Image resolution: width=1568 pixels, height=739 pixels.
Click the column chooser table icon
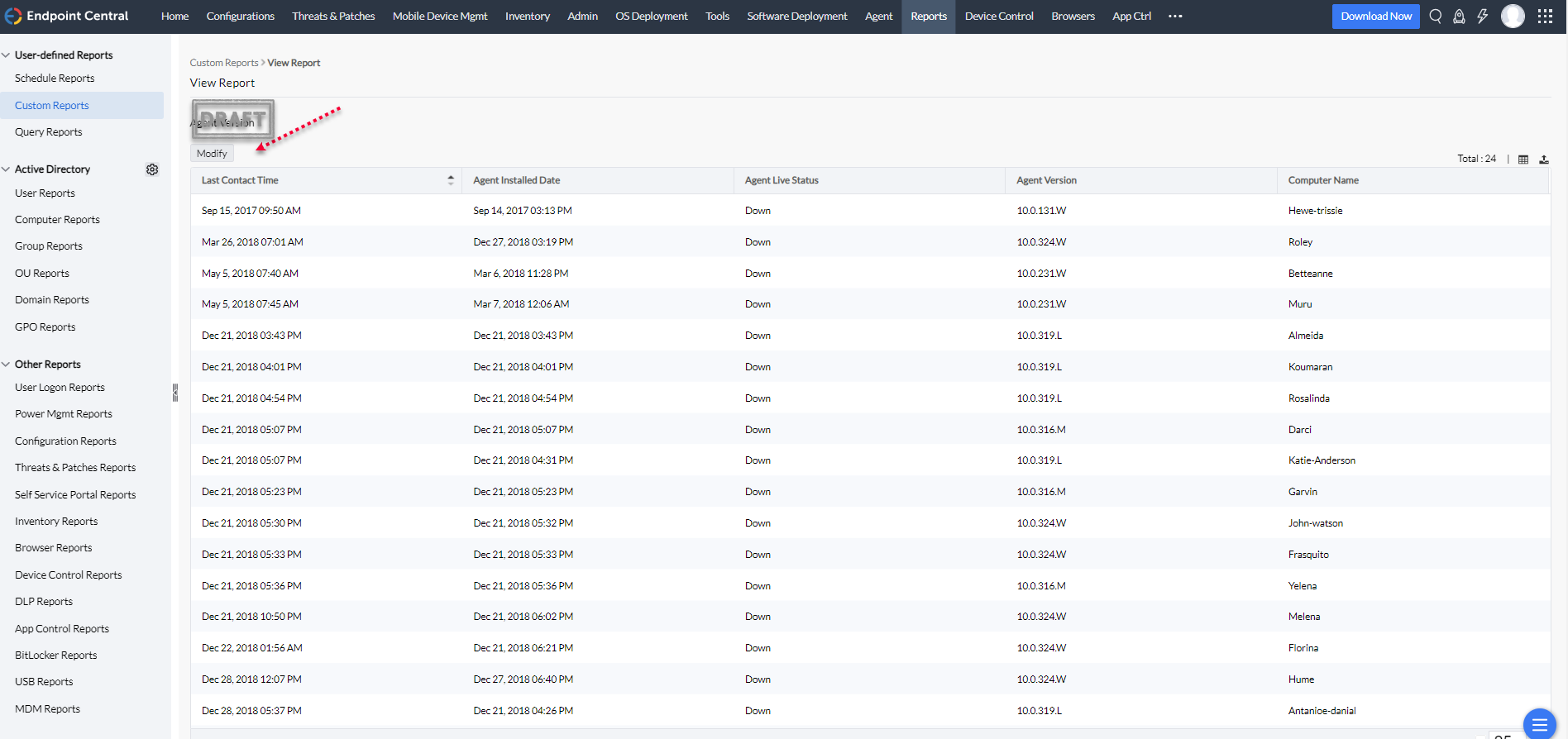(1523, 160)
